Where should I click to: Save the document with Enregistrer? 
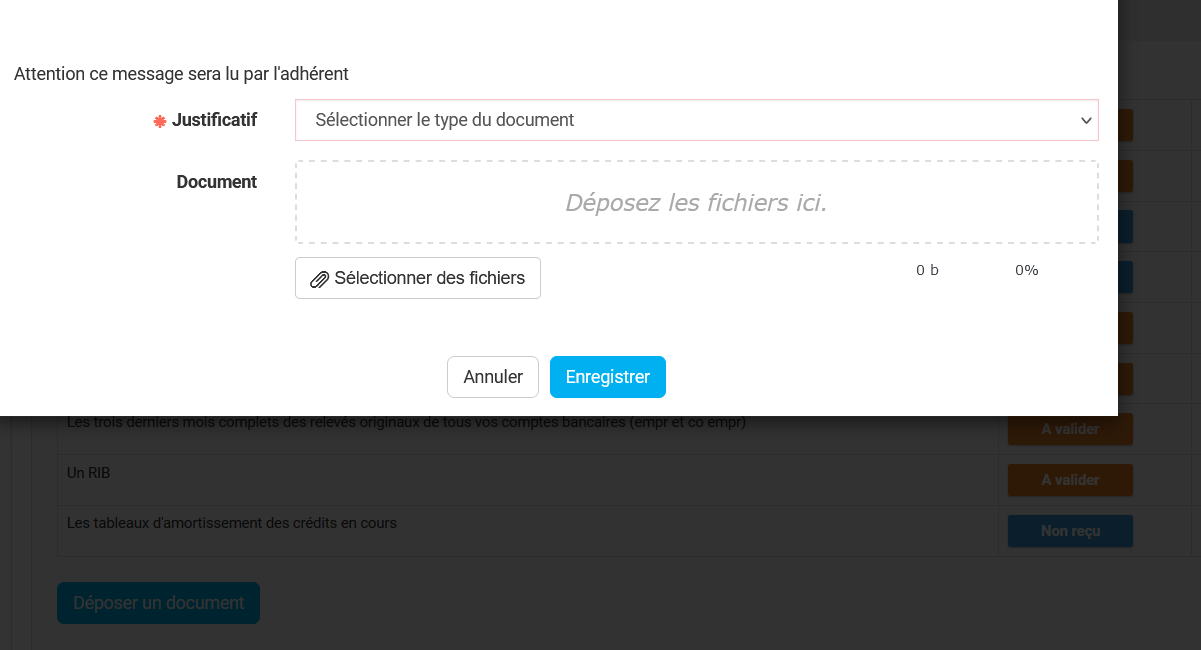click(608, 377)
